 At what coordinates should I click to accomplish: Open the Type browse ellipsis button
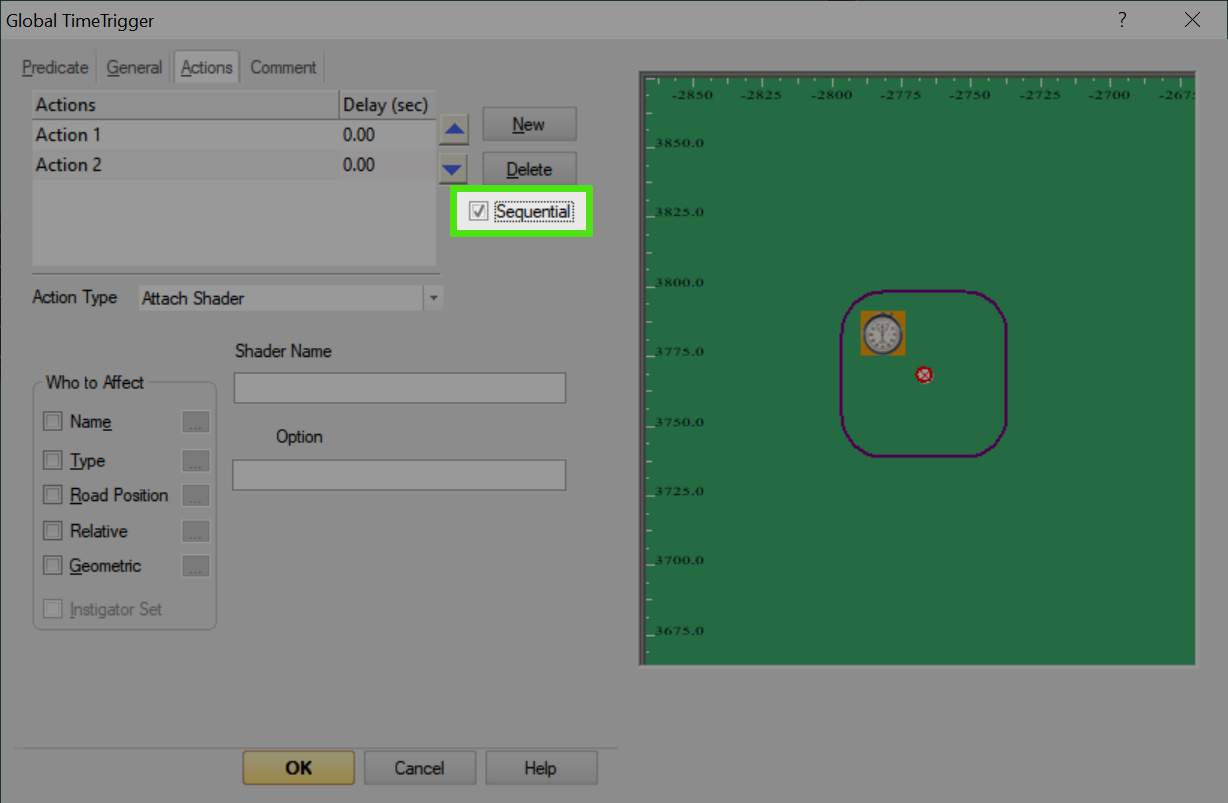pos(196,461)
